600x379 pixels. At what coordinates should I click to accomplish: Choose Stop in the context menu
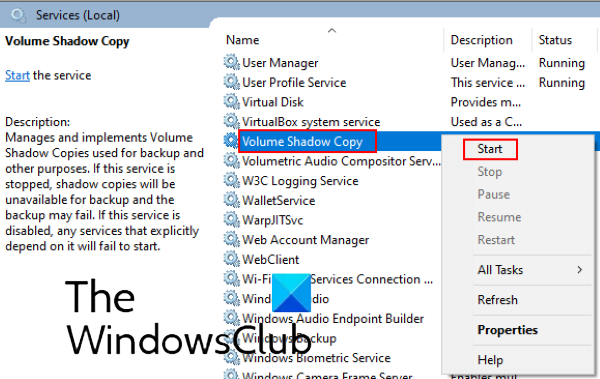pyautogui.click(x=489, y=172)
